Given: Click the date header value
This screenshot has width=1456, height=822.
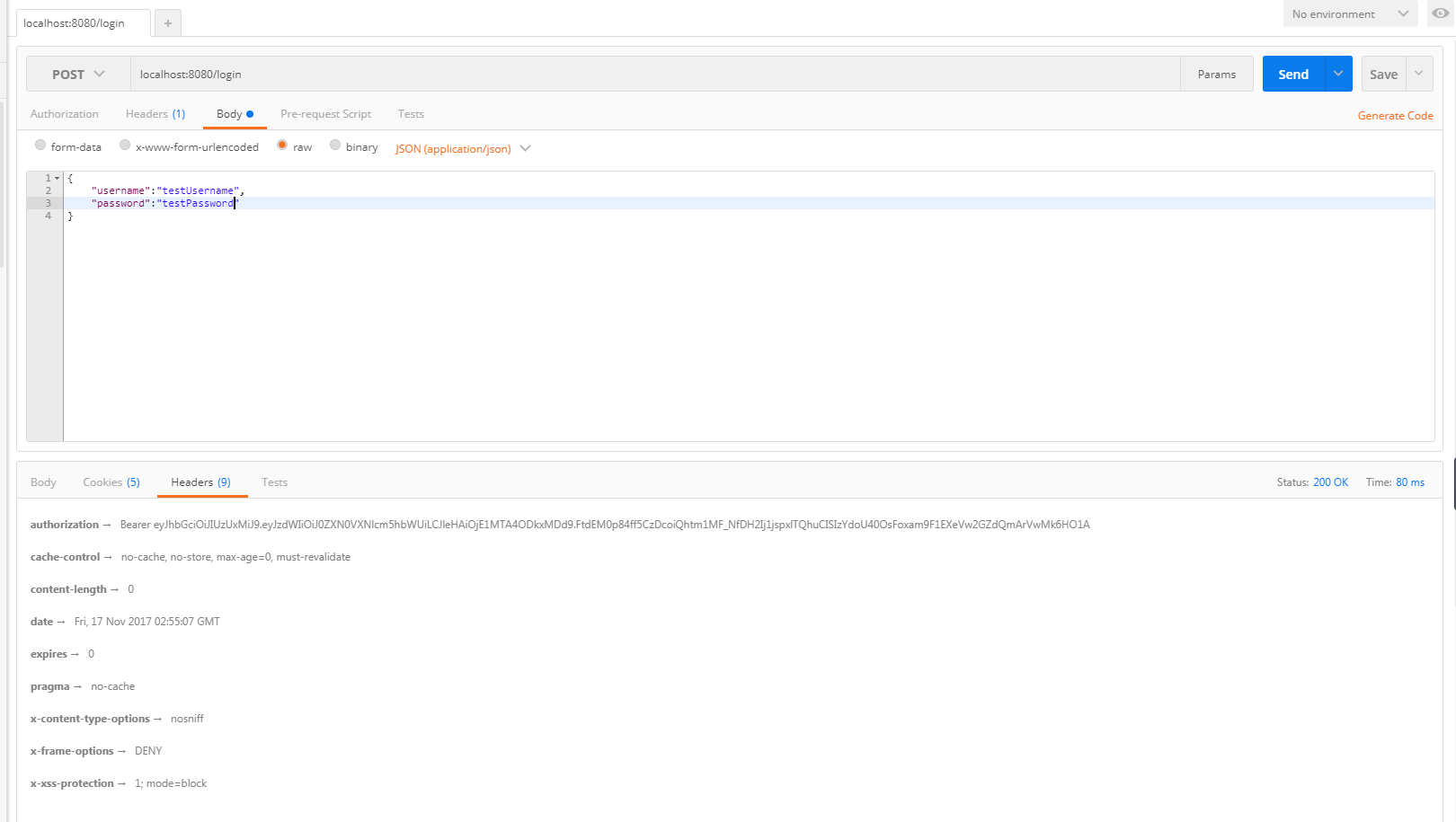Looking at the screenshot, I should coord(147,622).
